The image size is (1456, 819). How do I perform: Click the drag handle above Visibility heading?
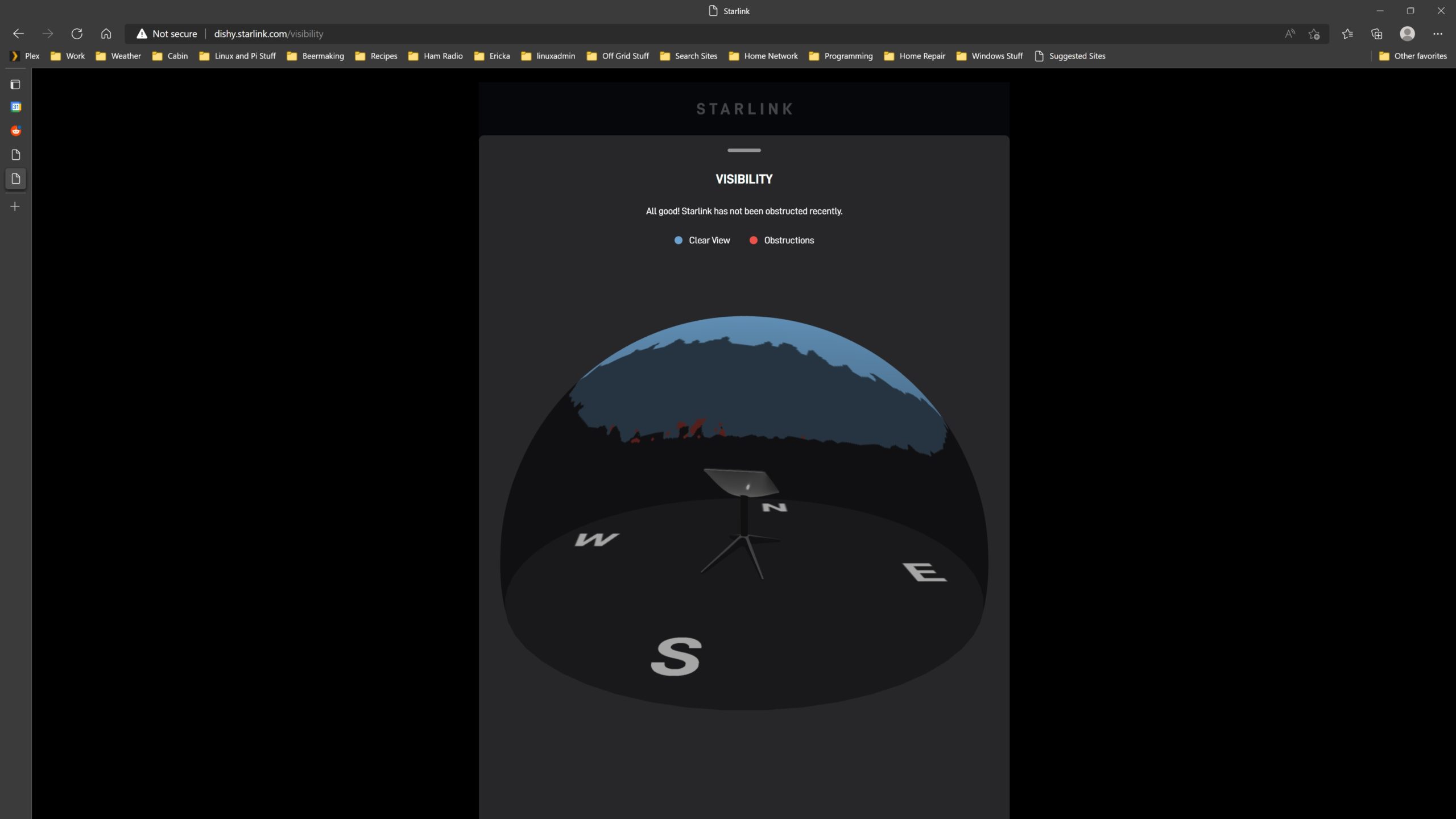tap(744, 150)
